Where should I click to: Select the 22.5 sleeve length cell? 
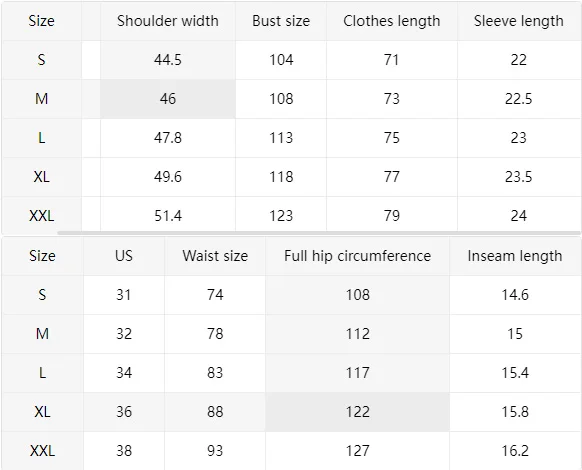click(x=519, y=99)
